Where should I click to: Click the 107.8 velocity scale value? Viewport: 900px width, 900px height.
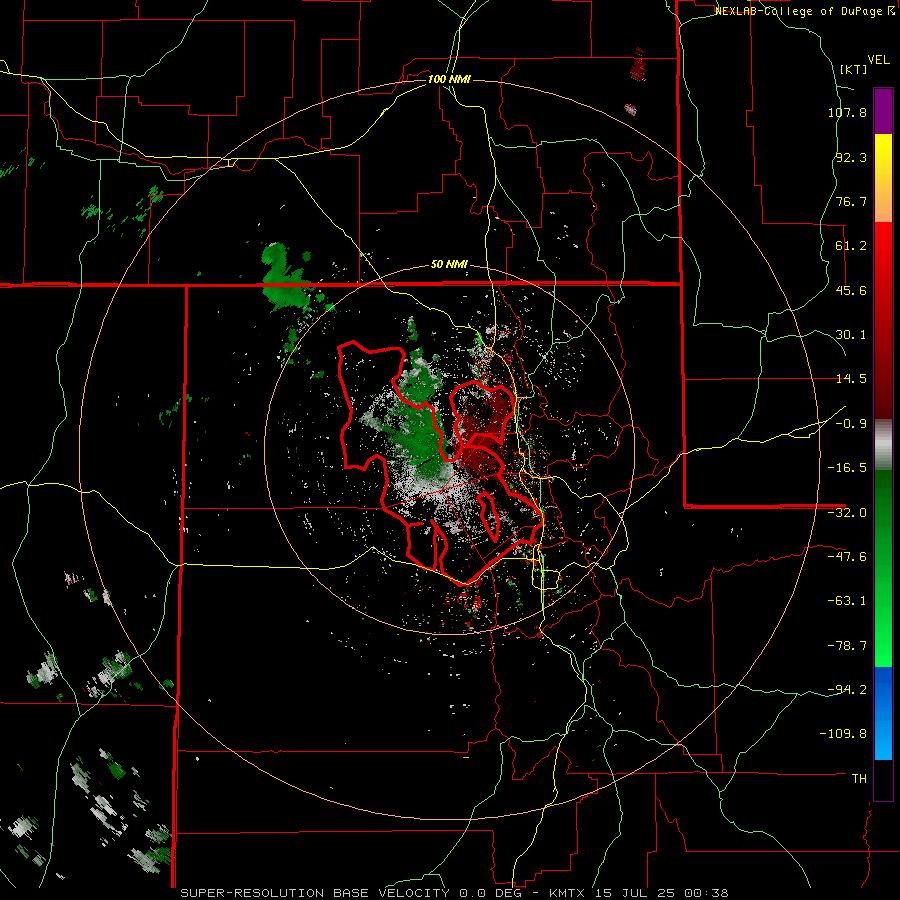coord(847,112)
